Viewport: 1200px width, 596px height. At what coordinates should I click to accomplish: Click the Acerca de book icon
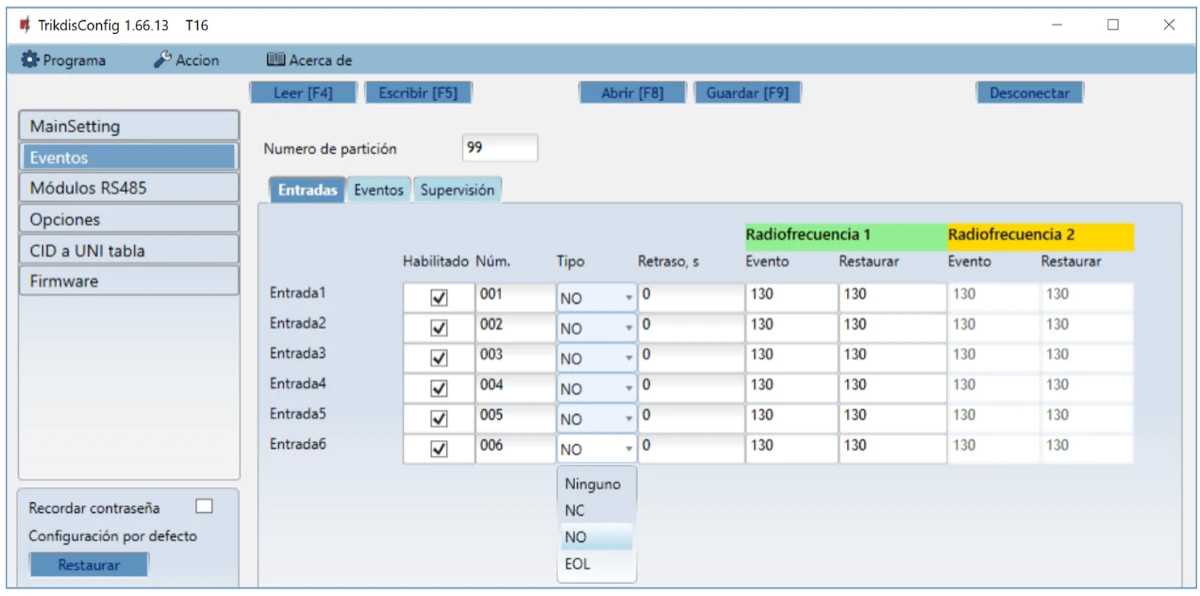tap(276, 60)
